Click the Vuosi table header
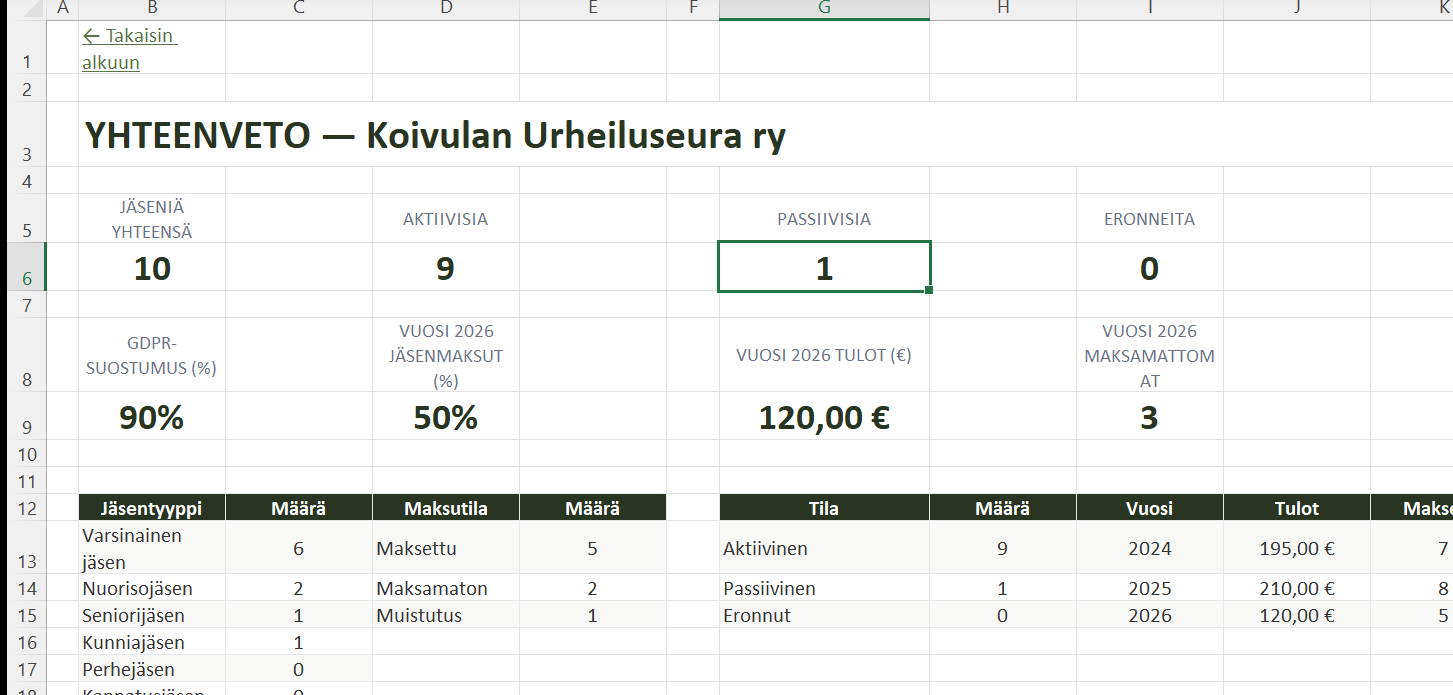Image resolution: width=1453 pixels, height=695 pixels. [1149, 508]
